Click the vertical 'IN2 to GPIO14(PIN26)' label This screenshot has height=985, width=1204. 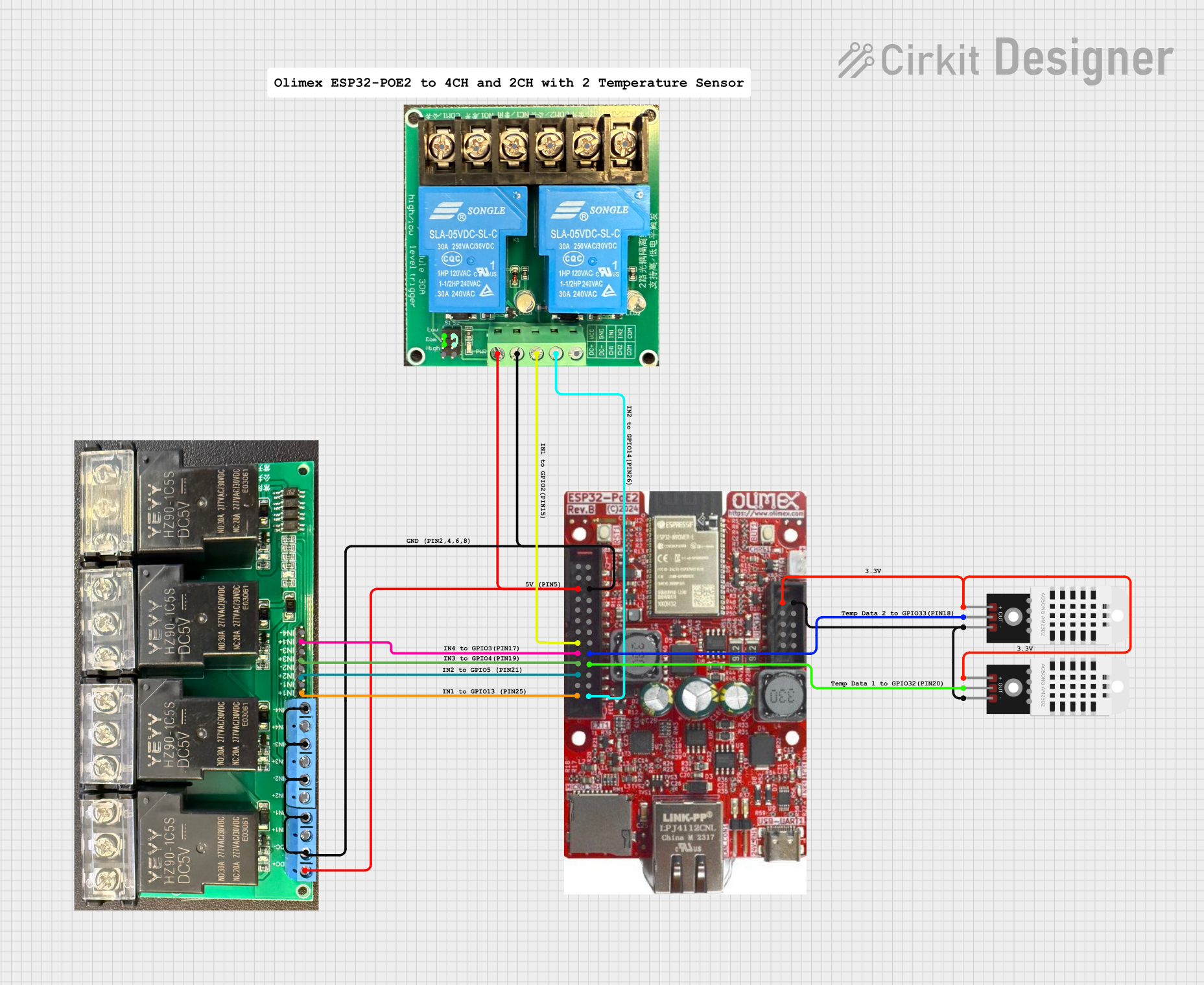629,445
